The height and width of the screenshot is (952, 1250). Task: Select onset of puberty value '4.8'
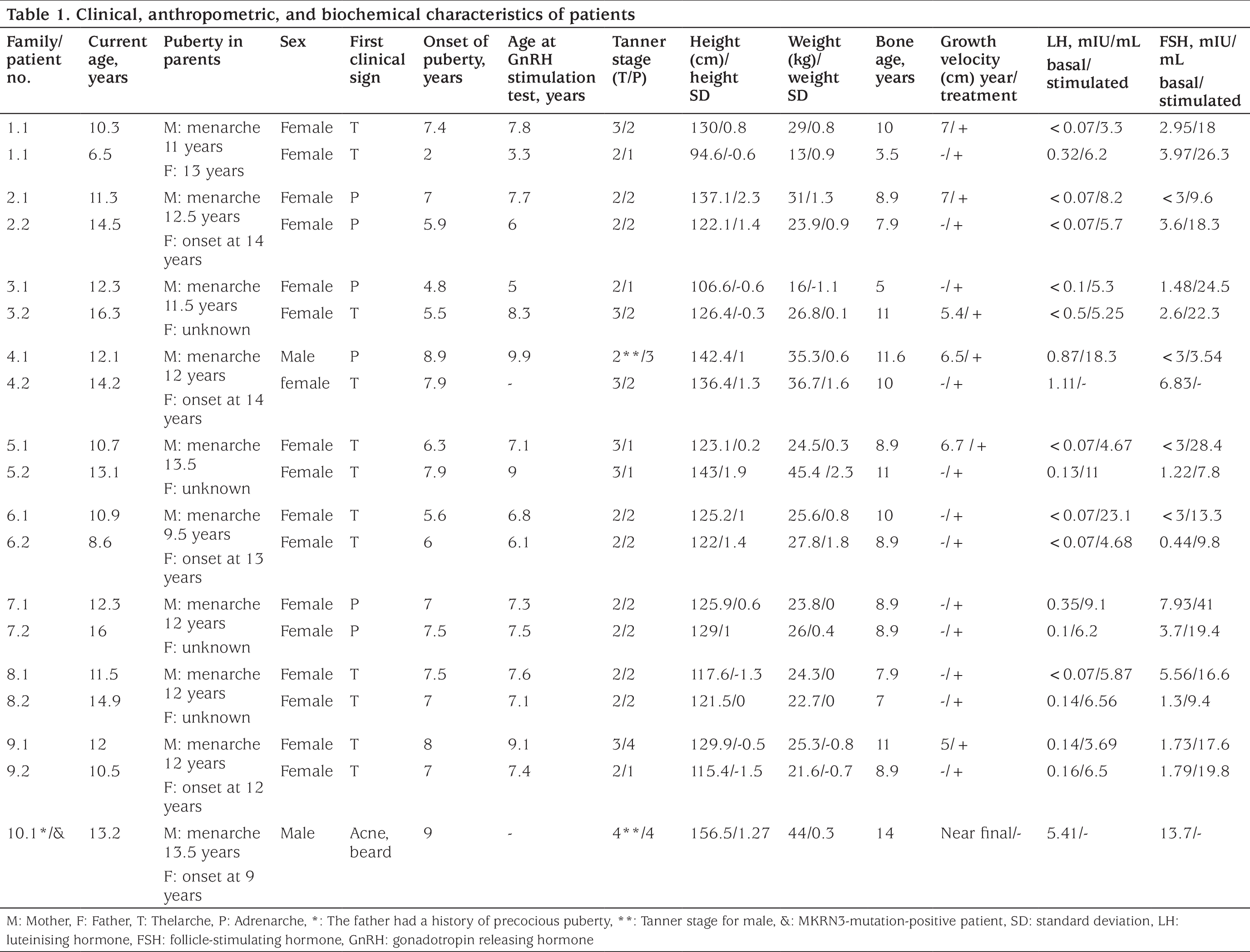tap(435, 287)
